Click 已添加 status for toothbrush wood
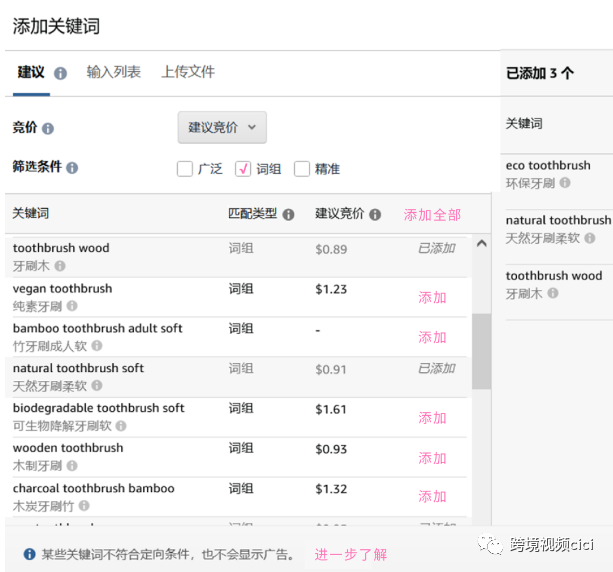The height and width of the screenshot is (572, 613). click(x=437, y=248)
